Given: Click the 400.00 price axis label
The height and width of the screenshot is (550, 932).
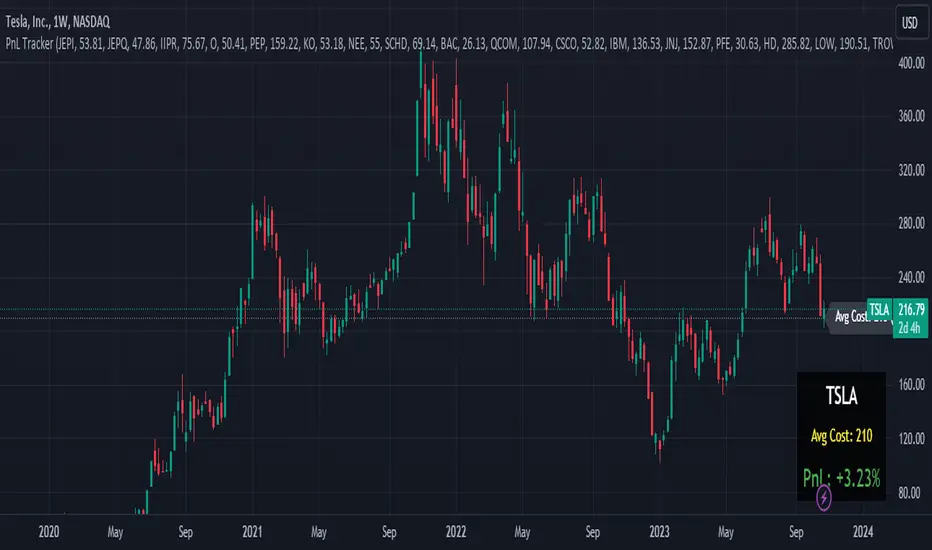Looking at the screenshot, I should click(x=911, y=62).
